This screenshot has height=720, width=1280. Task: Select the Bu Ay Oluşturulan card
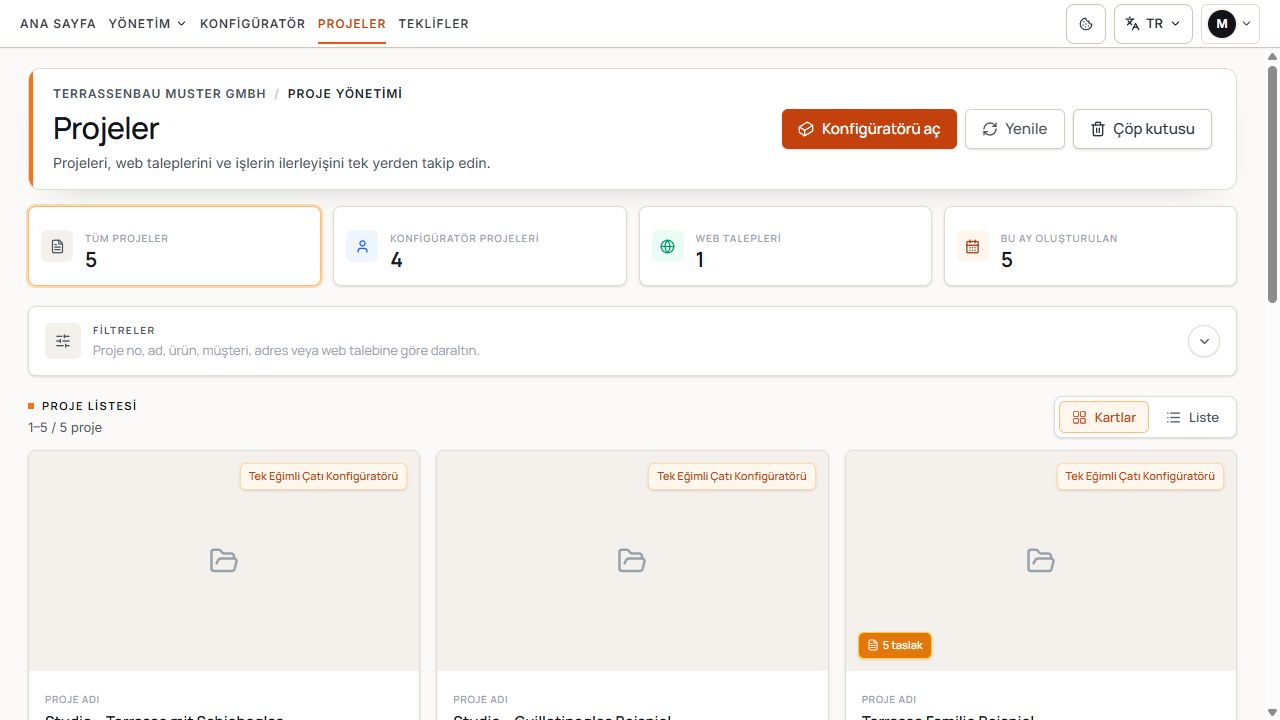[x=1090, y=246]
